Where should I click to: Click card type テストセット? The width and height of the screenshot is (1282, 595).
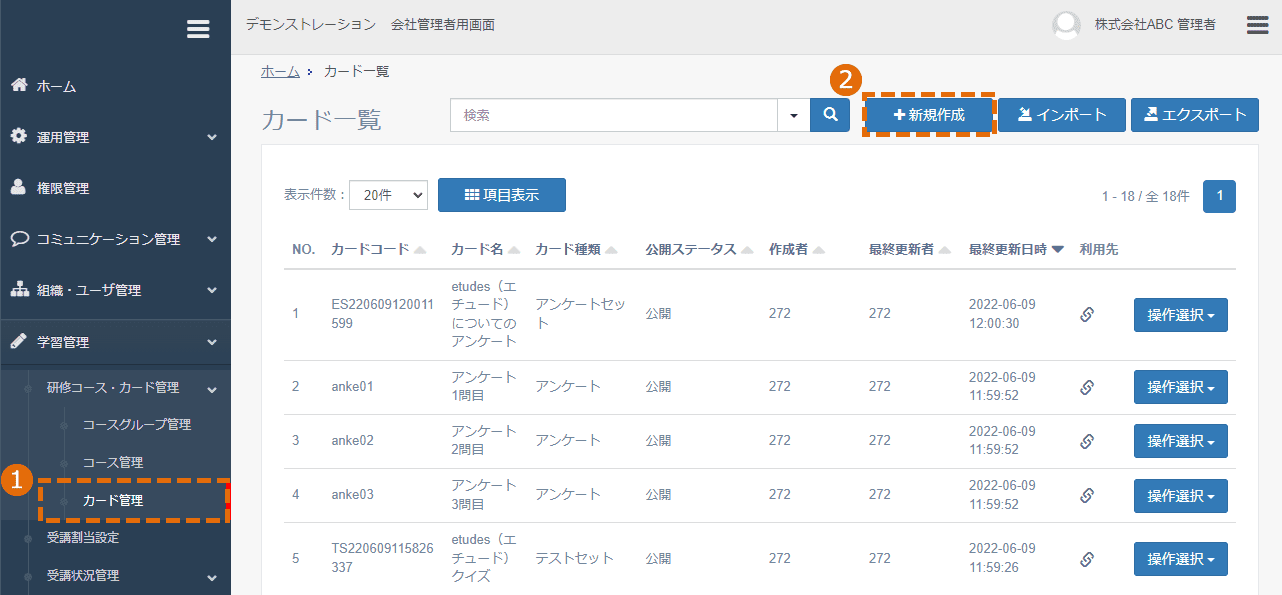(574, 559)
